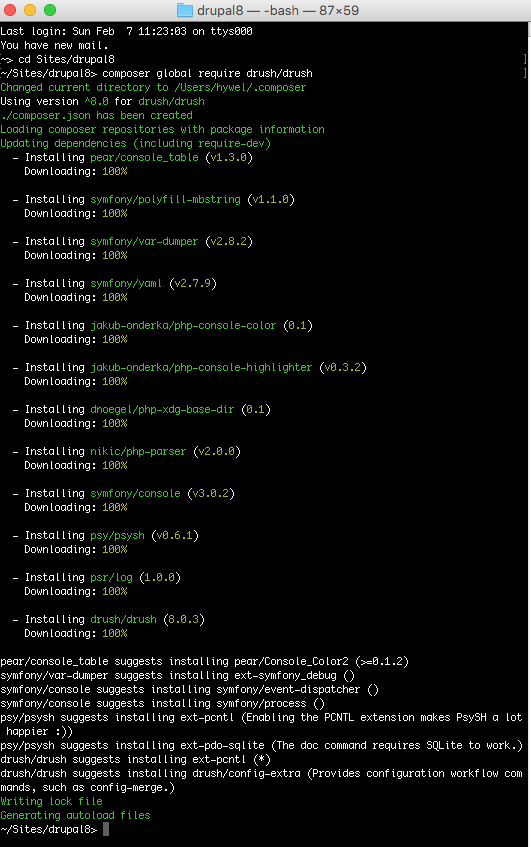The image size is (531, 847).
Task: Click the 'psy/psysh' package name in install list
Action: 117,536
